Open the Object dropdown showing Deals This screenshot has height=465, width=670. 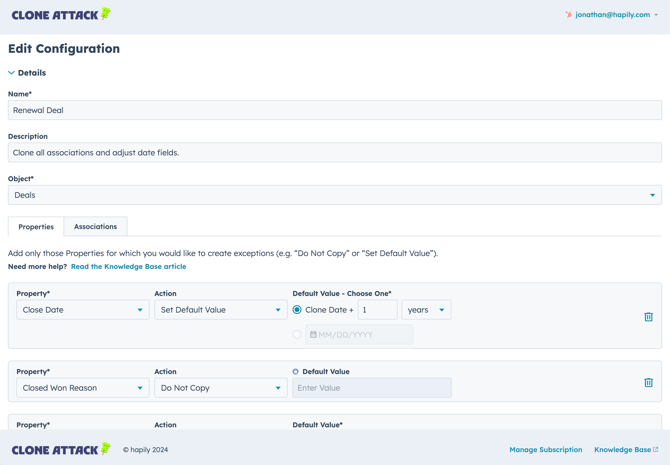334,195
